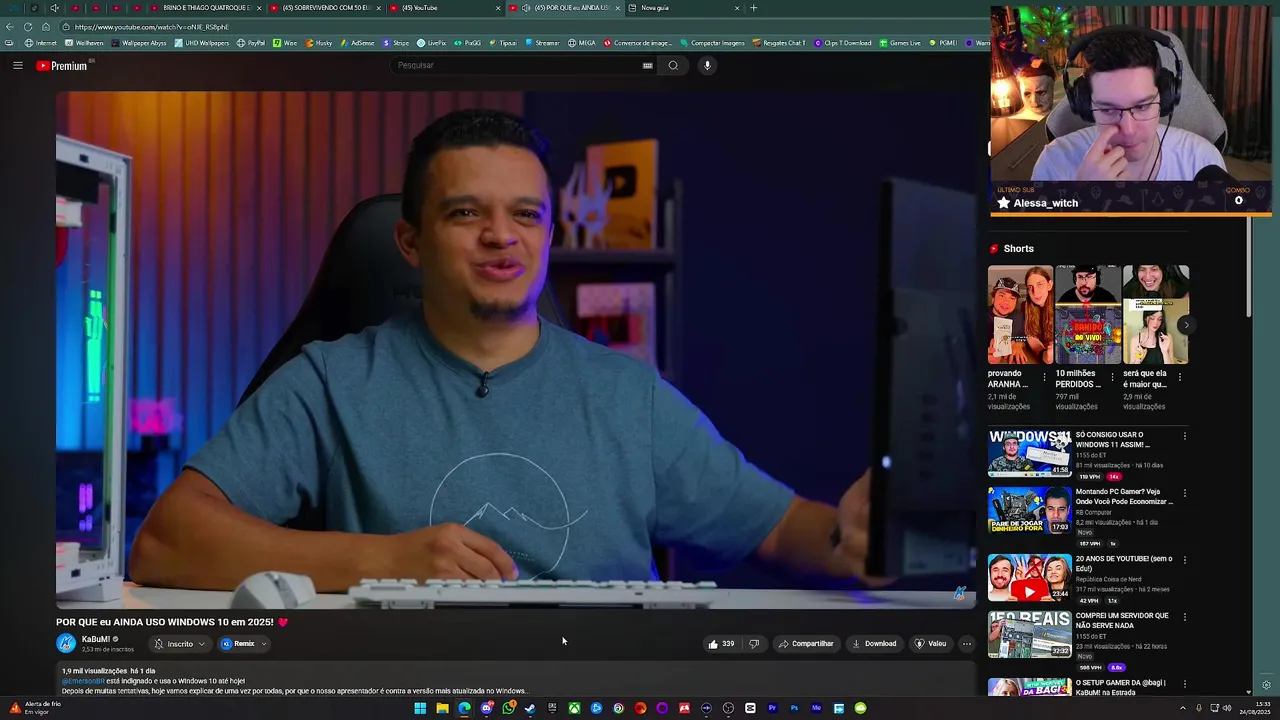The height and width of the screenshot is (720, 1280).
Task: Open 'provando ARANHA' short thumbnail
Action: point(1020,314)
